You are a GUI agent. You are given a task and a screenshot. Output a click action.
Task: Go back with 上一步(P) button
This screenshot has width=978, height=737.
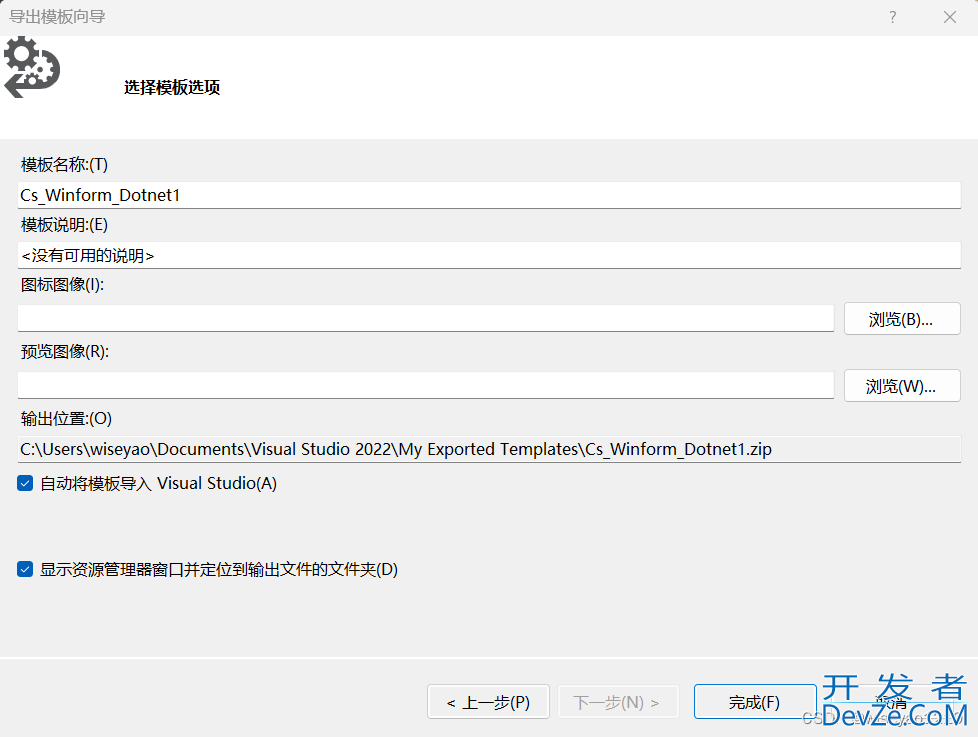488,702
